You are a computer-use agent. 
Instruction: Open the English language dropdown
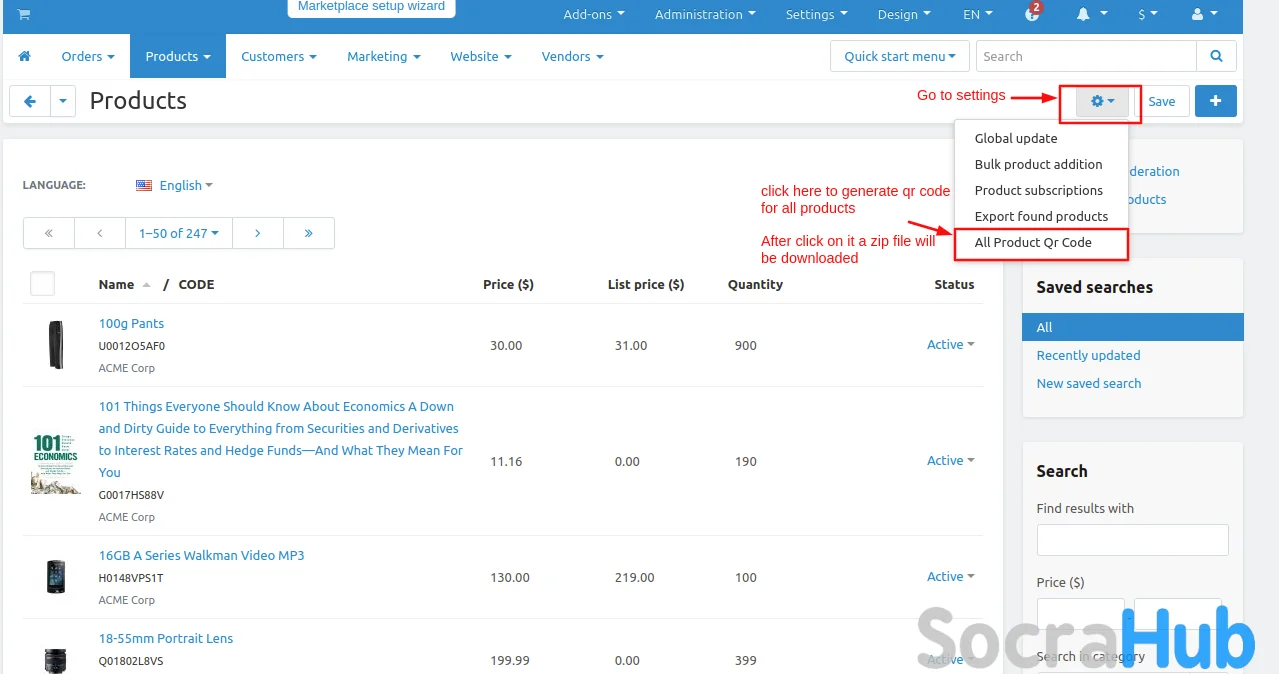coord(176,185)
